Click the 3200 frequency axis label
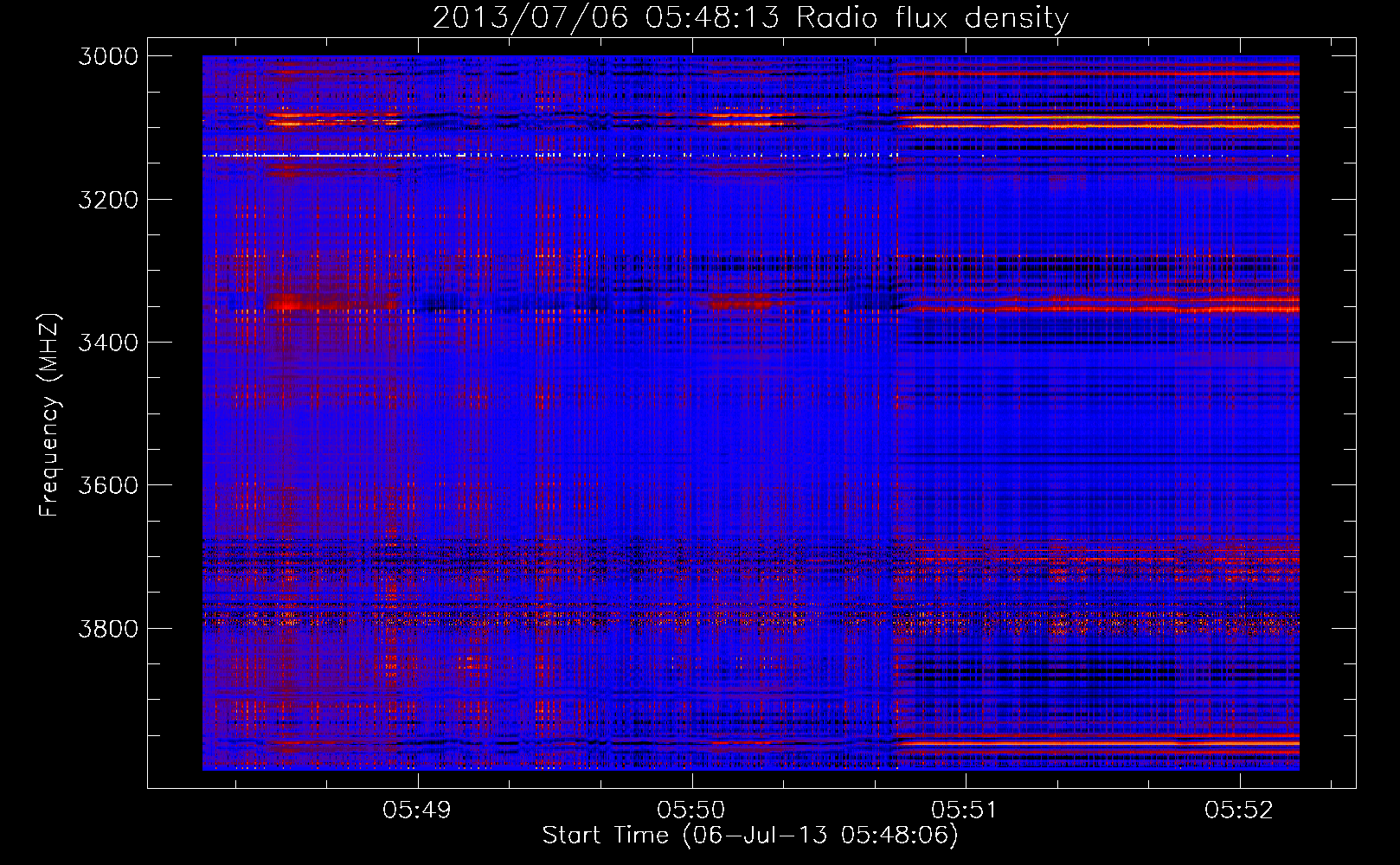This screenshot has height=865, width=1400. 108,200
